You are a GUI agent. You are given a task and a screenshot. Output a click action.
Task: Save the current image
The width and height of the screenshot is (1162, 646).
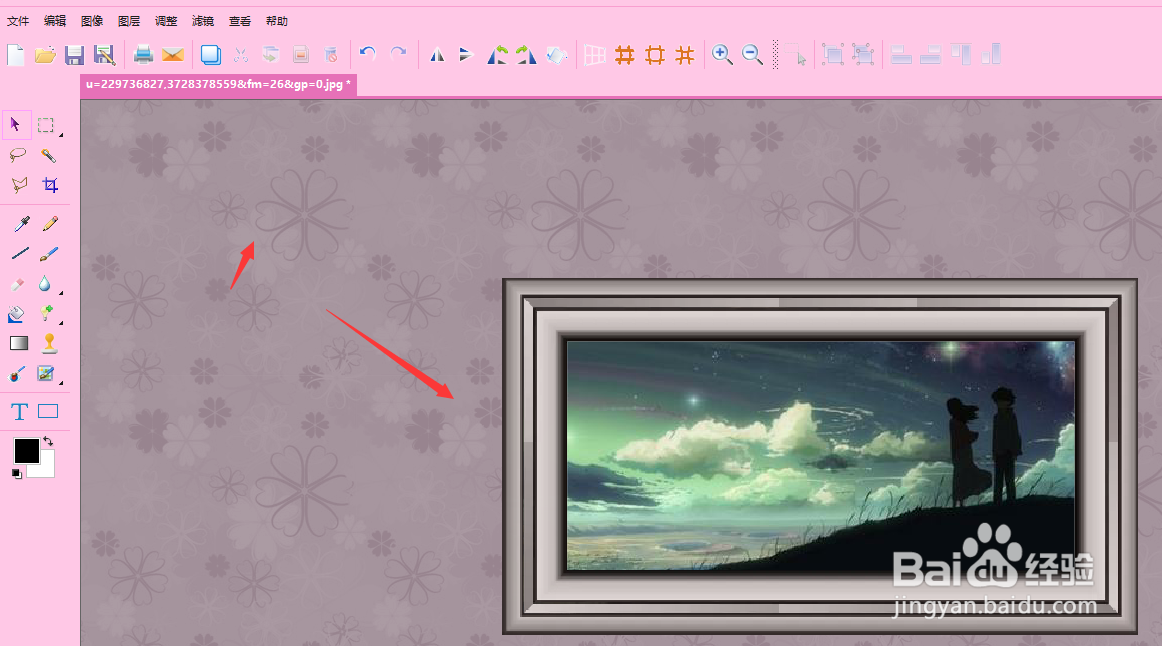[74, 55]
